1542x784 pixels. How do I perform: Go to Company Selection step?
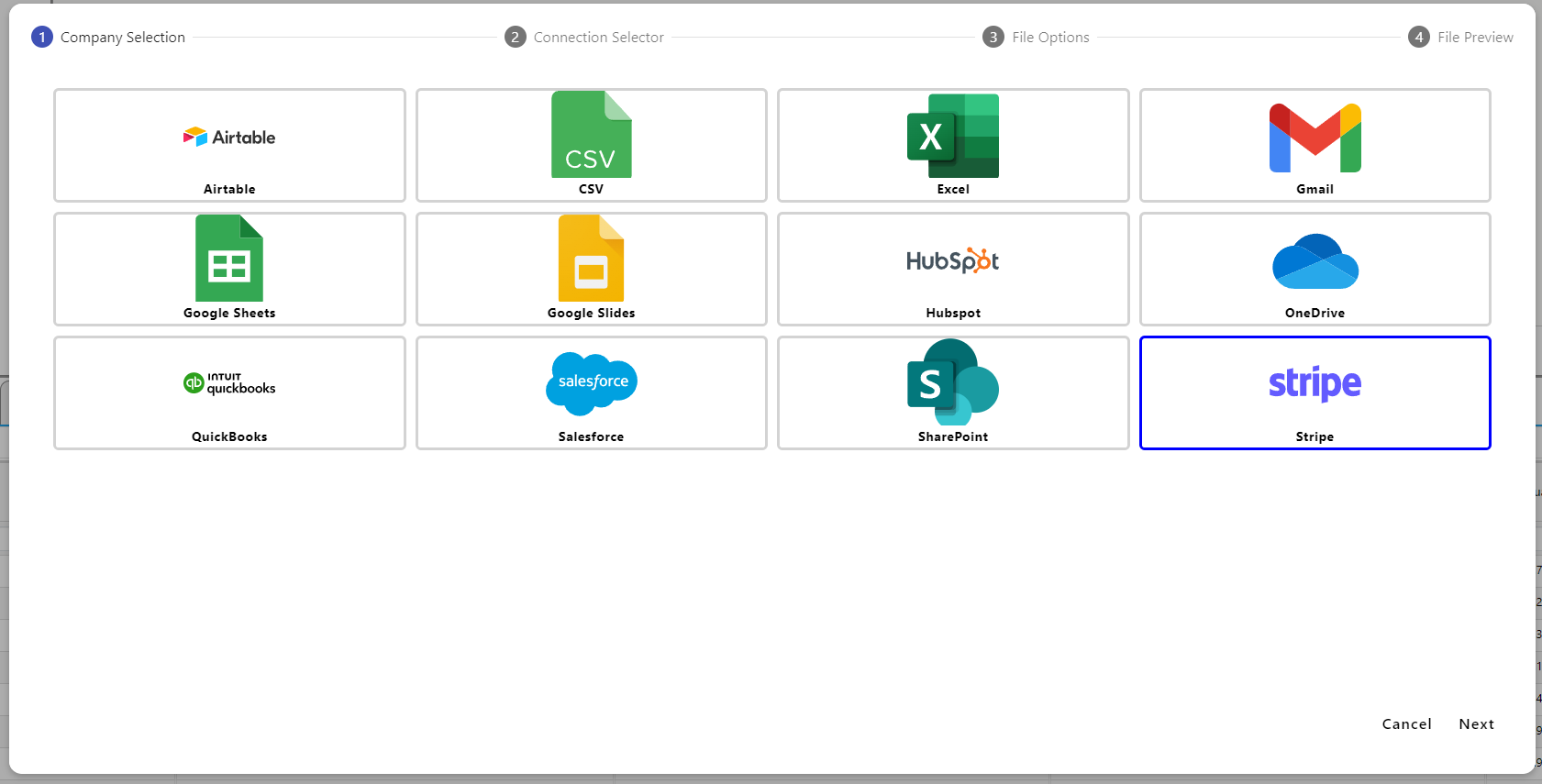[122, 38]
